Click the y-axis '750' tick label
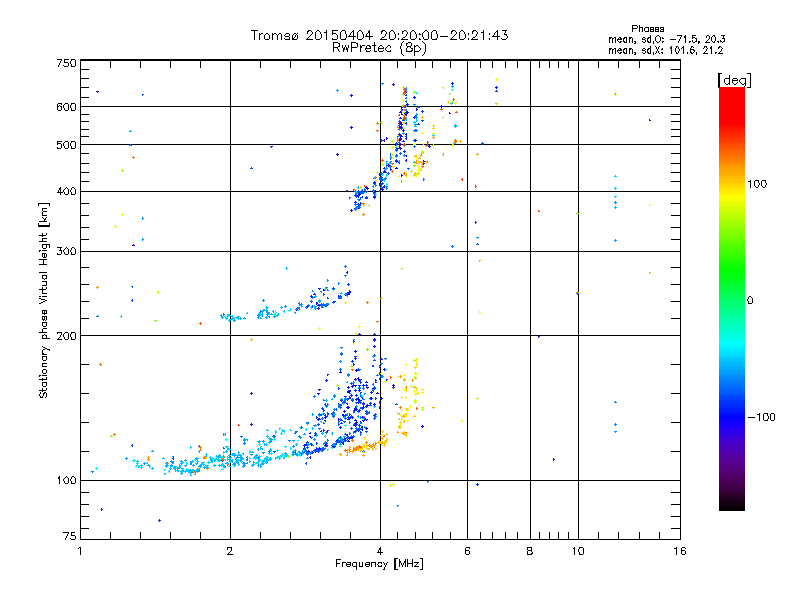This screenshot has width=800, height=600. click(x=67, y=63)
